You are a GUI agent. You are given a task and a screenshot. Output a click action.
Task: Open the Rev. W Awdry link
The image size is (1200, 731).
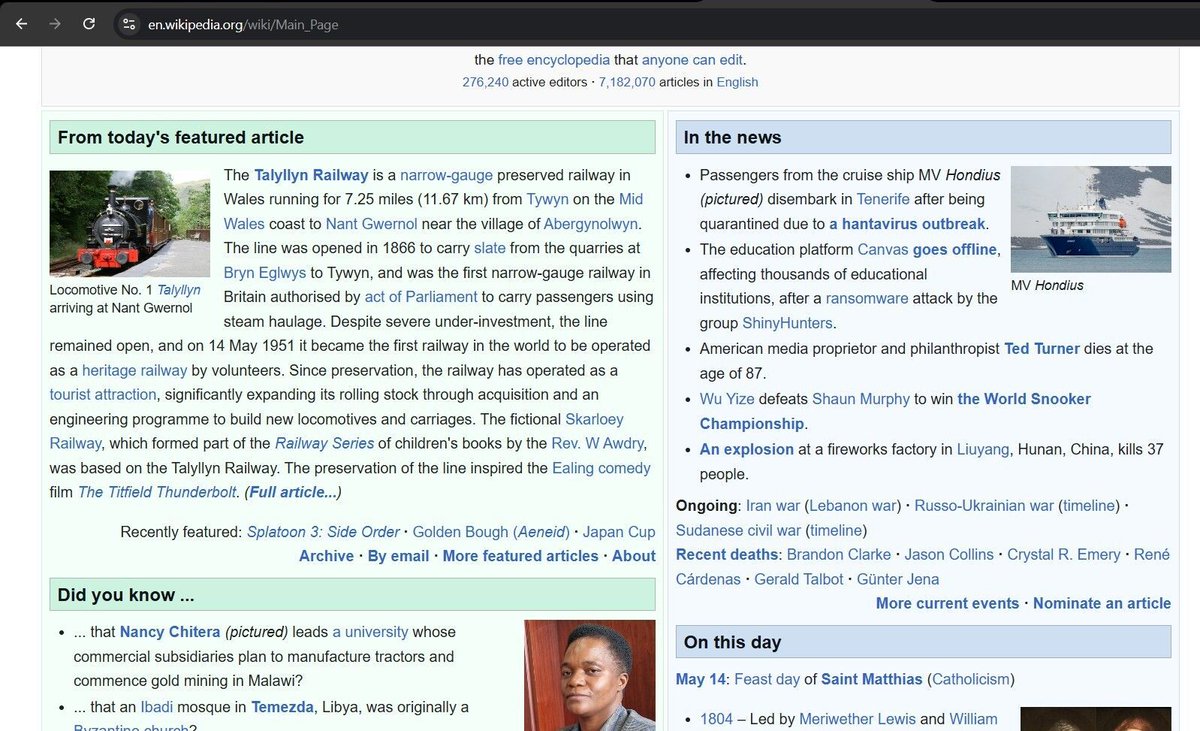point(598,443)
